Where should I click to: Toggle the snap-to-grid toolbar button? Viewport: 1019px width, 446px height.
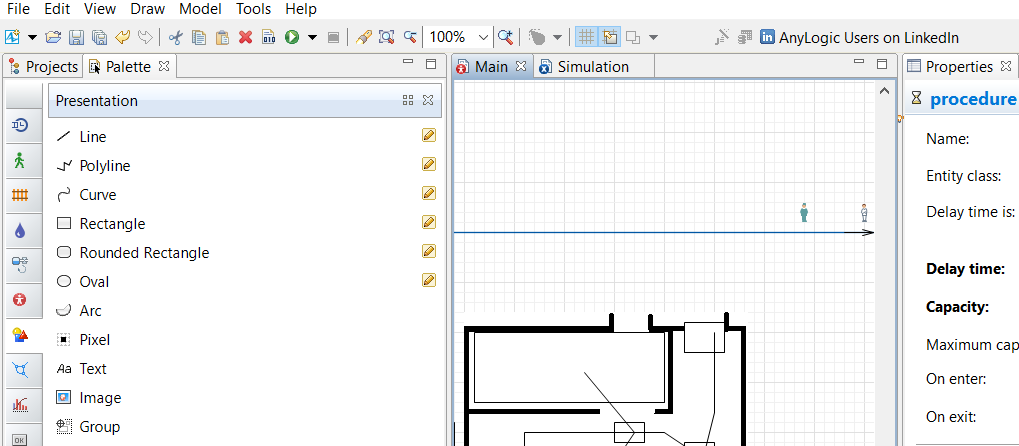point(609,37)
